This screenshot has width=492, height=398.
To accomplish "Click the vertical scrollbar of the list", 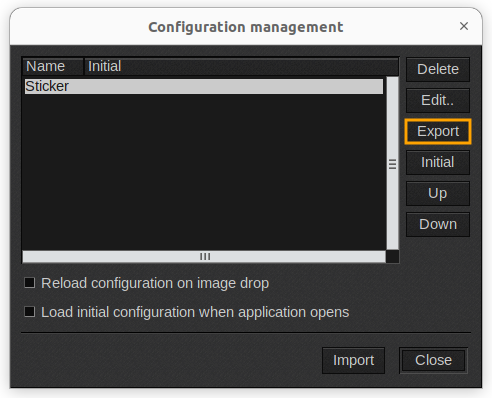I will click(x=392, y=163).
